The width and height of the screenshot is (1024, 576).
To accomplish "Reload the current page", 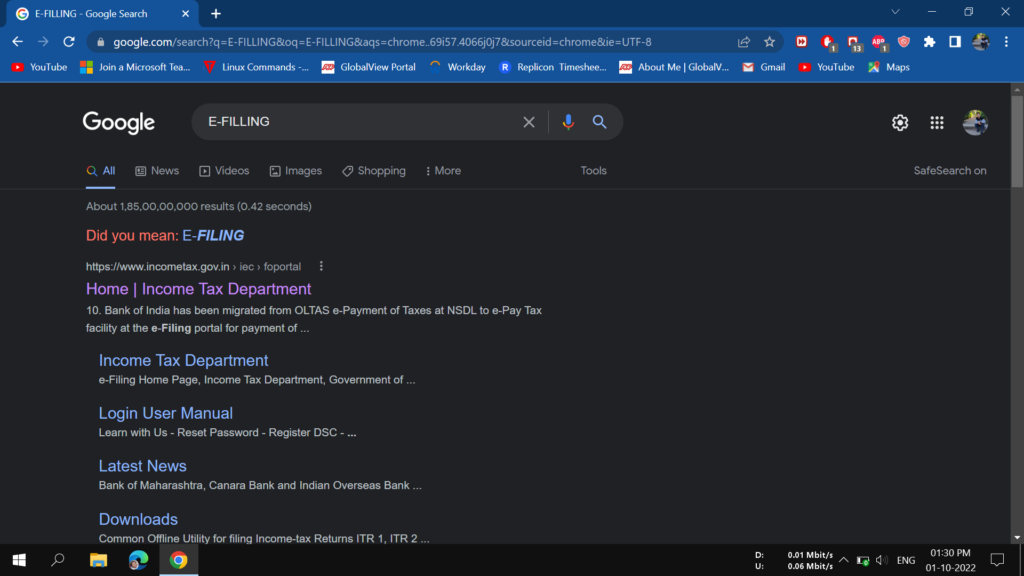I will (x=69, y=42).
